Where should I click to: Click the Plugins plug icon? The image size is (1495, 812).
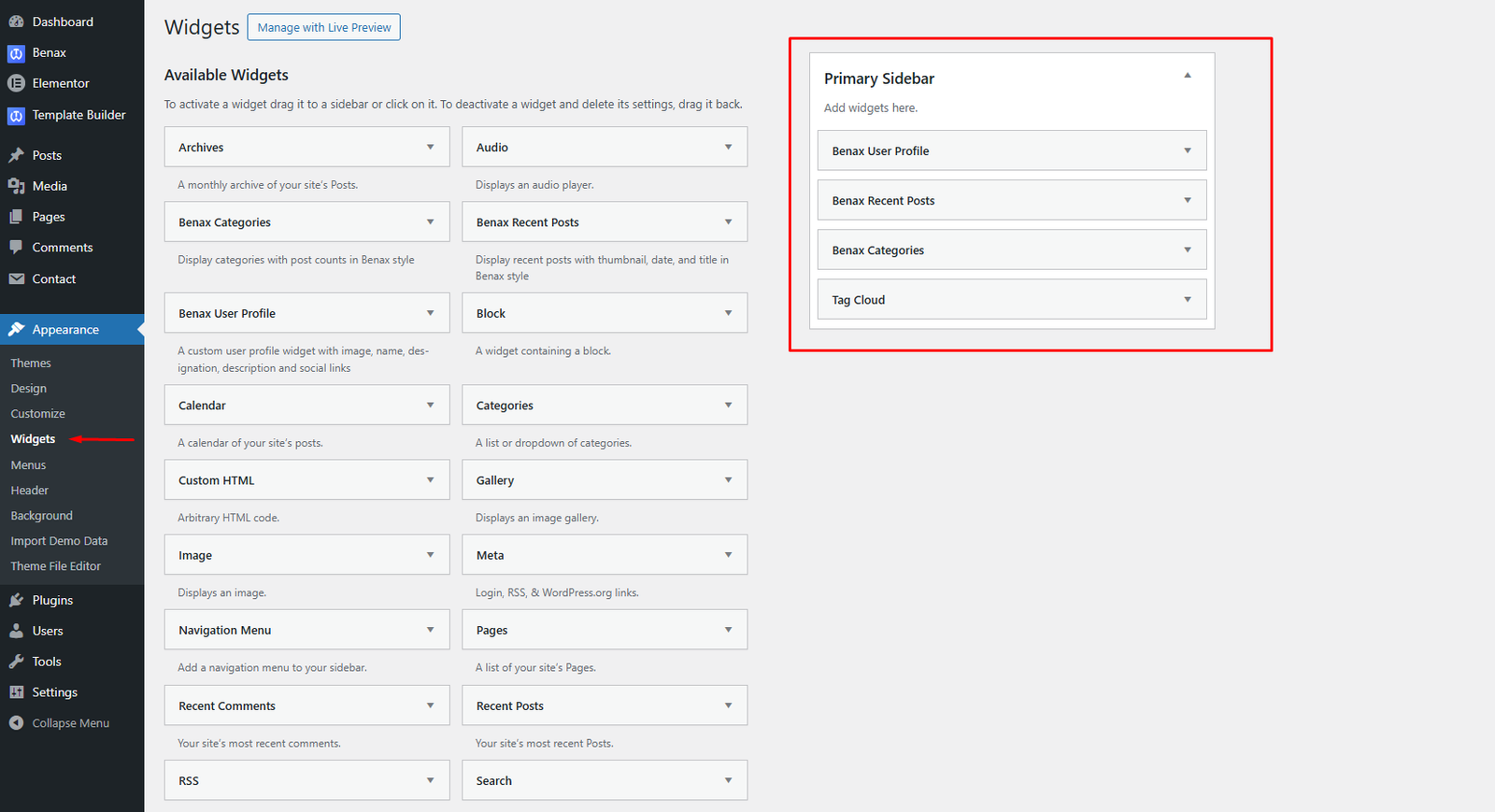[x=16, y=600]
